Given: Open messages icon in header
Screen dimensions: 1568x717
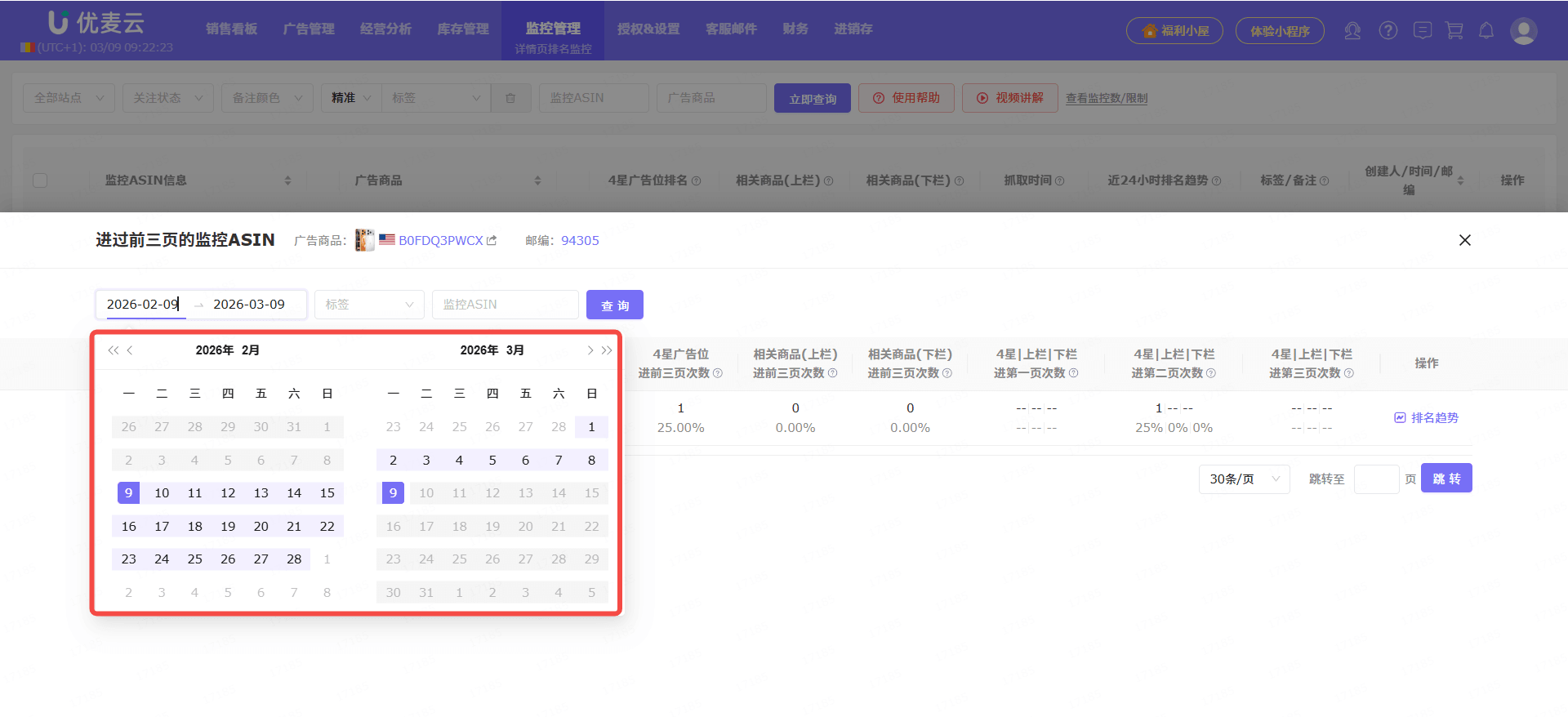Looking at the screenshot, I should pyautogui.click(x=1423, y=31).
